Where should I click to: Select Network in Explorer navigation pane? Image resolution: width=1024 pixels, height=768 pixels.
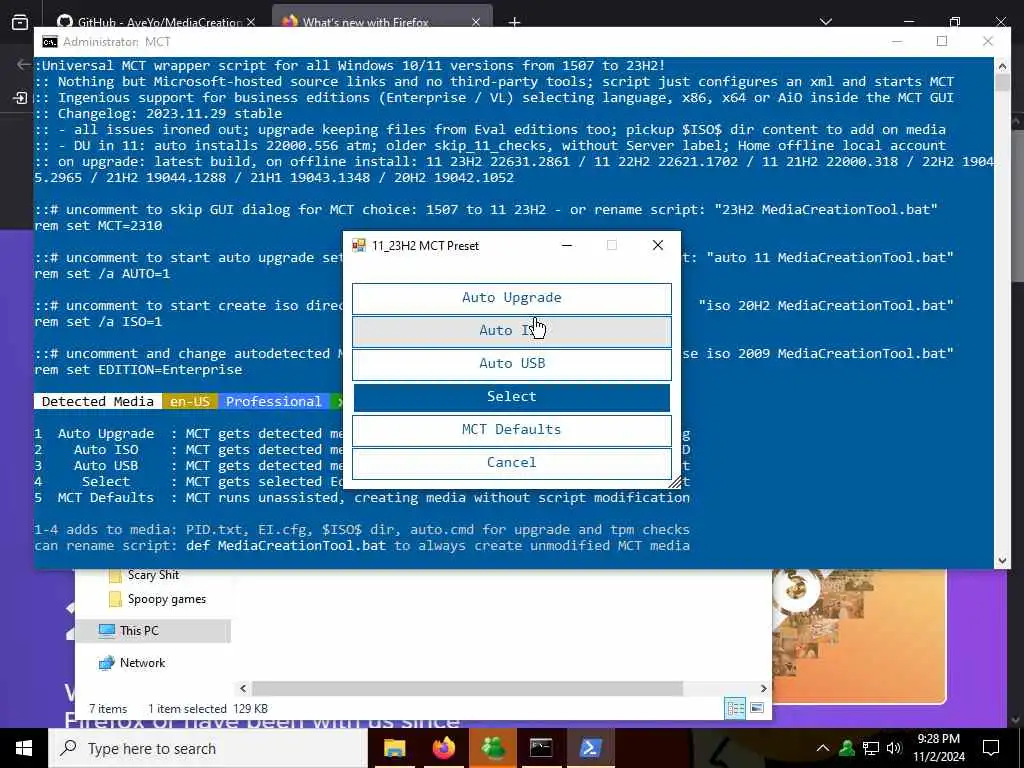tap(142, 663)
